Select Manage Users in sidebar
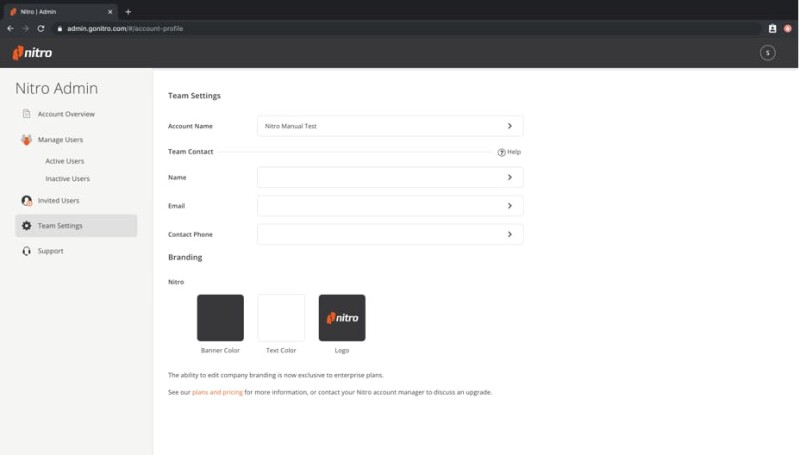This screenshot has width=800, height=455. coord(60,139)
